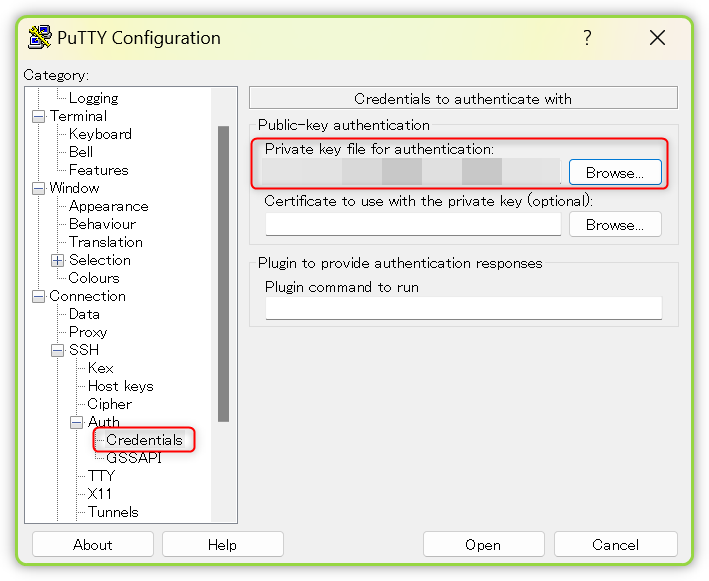
Task: Open the Kex settings category
Action: (x=100, y=368)
